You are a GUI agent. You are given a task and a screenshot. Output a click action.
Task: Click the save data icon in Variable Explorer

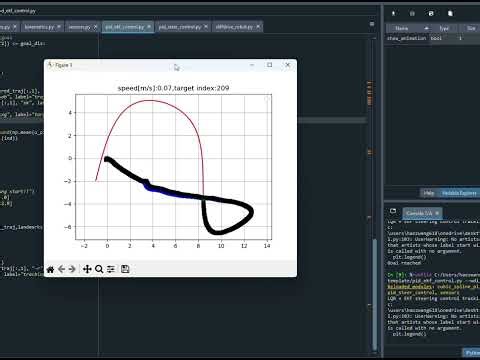click(431, 13)
